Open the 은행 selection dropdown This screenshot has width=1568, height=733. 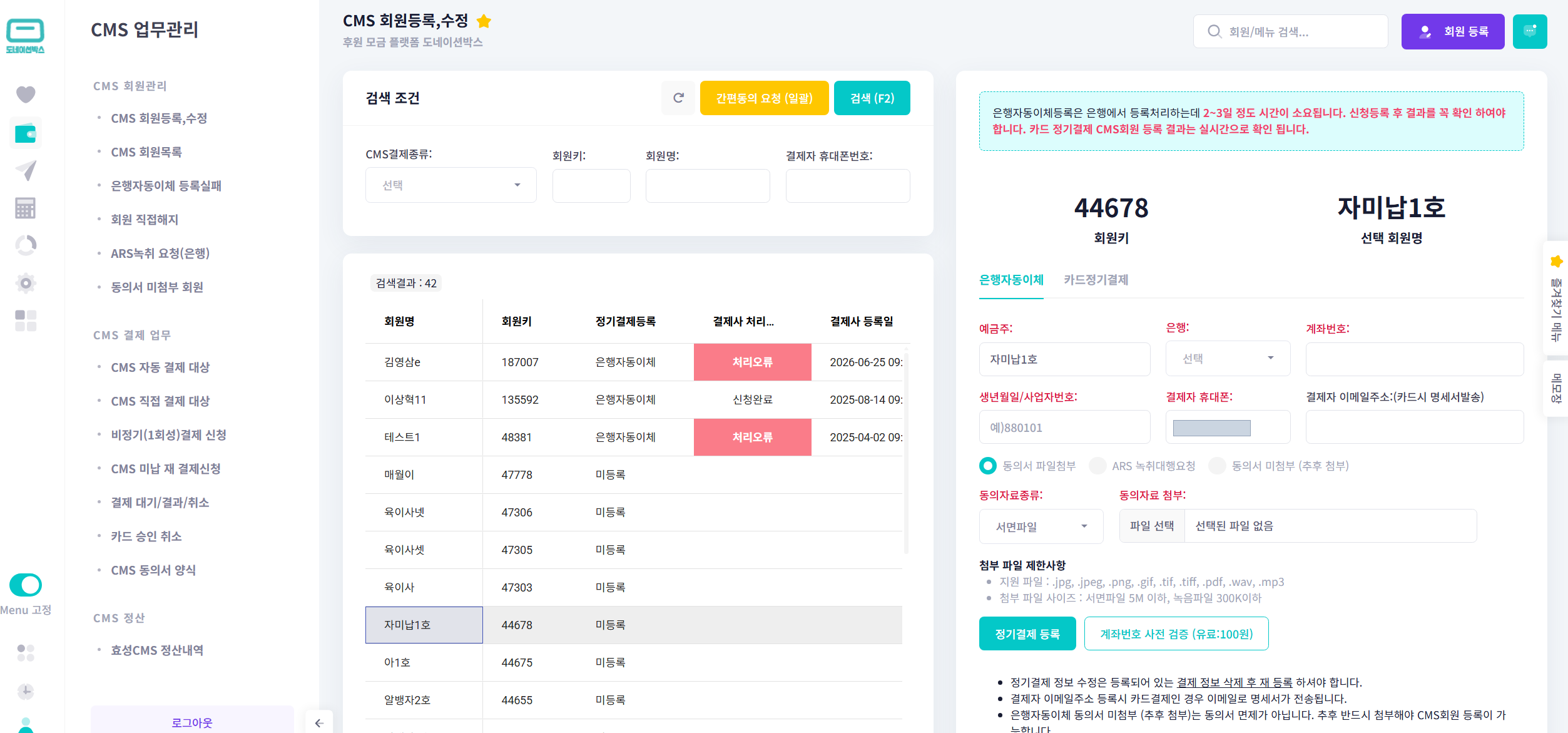coord(1228,359)
